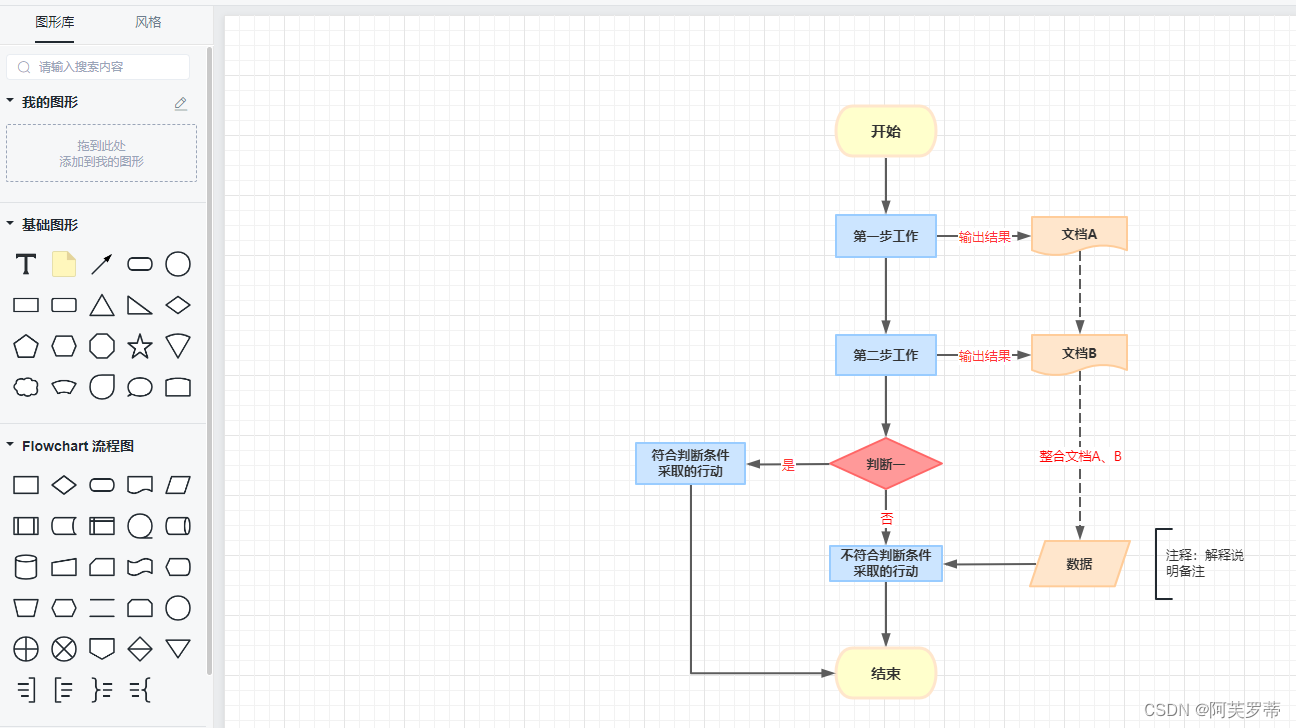Viewport: 1296px width, 728px height.
Task: Click the 拖到此处 drop area
Action: (x=101, y=153)
